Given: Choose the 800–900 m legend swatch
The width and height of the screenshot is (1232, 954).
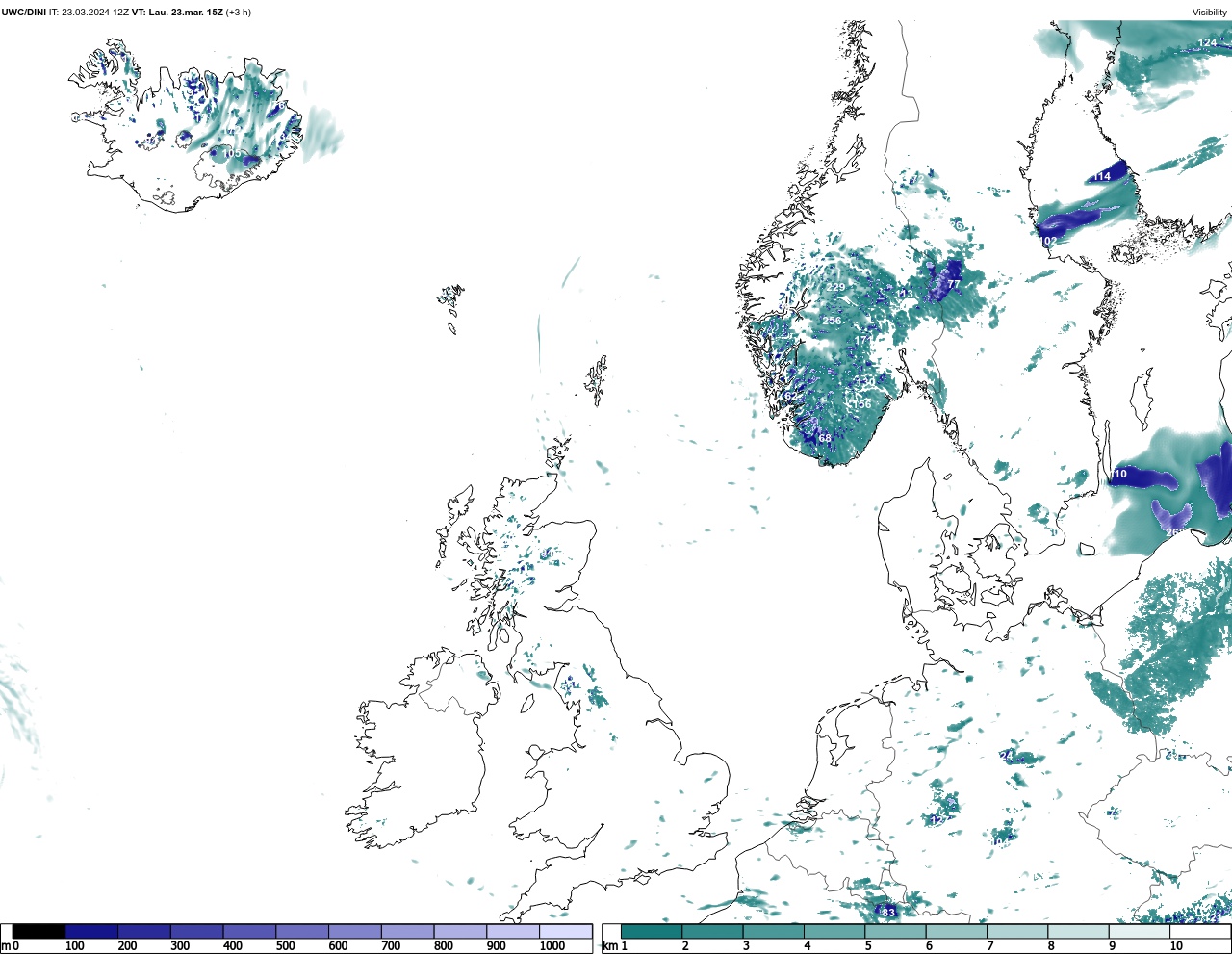Looking at the screenshot, I should (x=460, y=931).
